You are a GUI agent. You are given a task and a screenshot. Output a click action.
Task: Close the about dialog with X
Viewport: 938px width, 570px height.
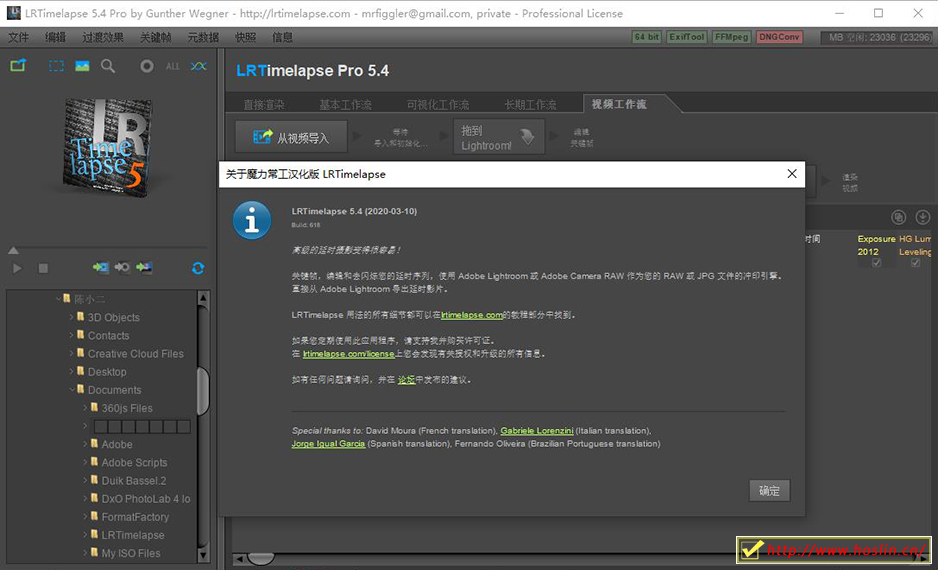click(x=792, y=173)
